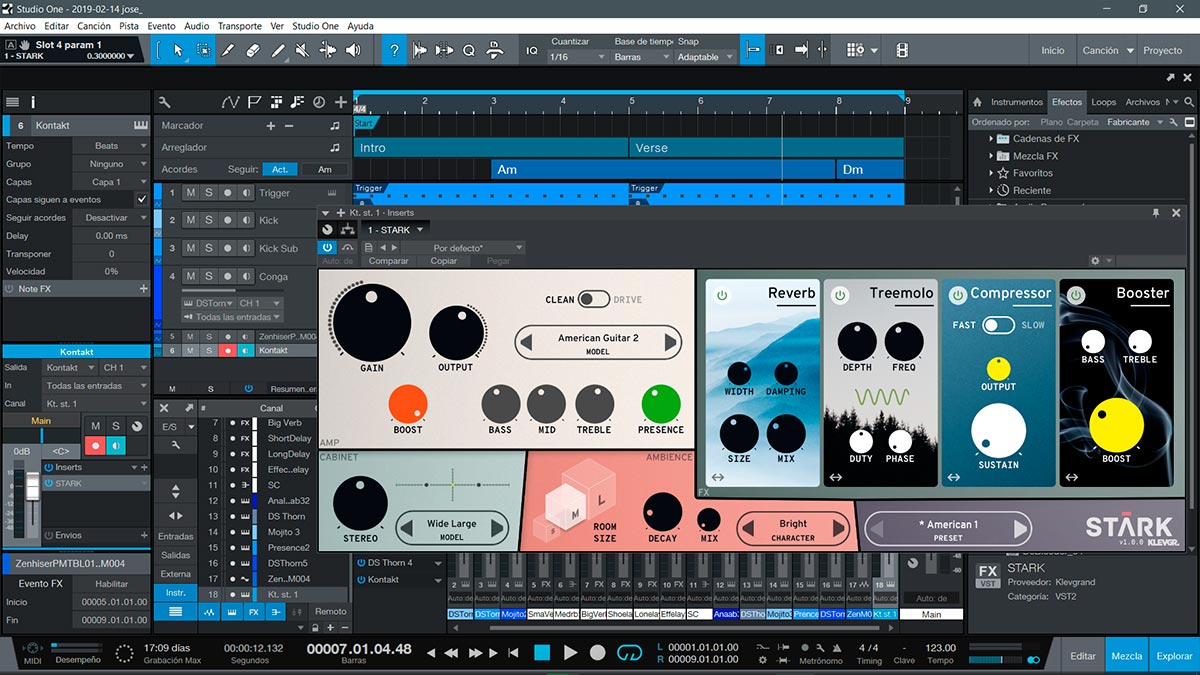Screen dimensions: 1200x675
Task: Click the green PRESENCE knob
Action: click(x=661, y=403)
